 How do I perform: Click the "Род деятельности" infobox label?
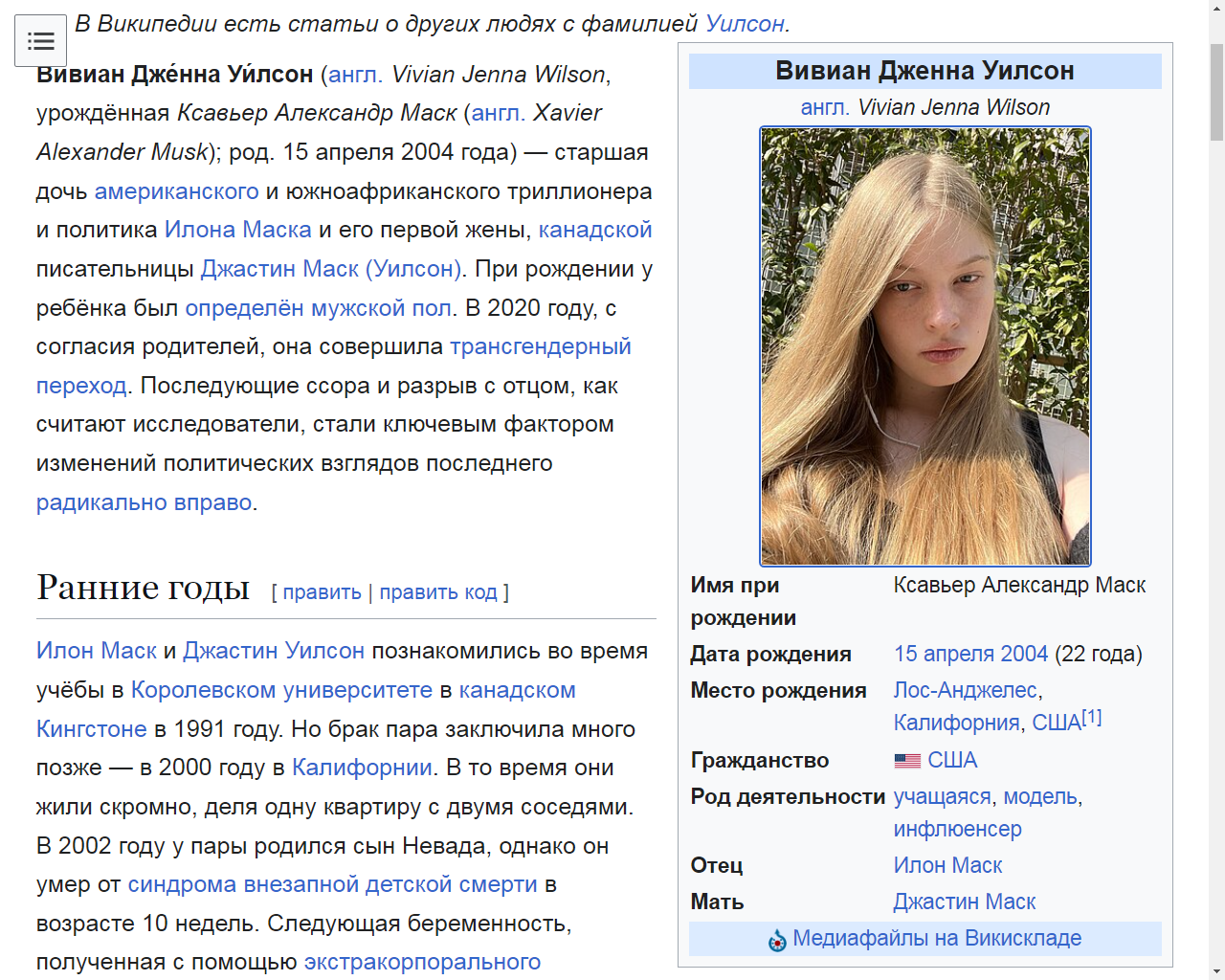(789, 796)
